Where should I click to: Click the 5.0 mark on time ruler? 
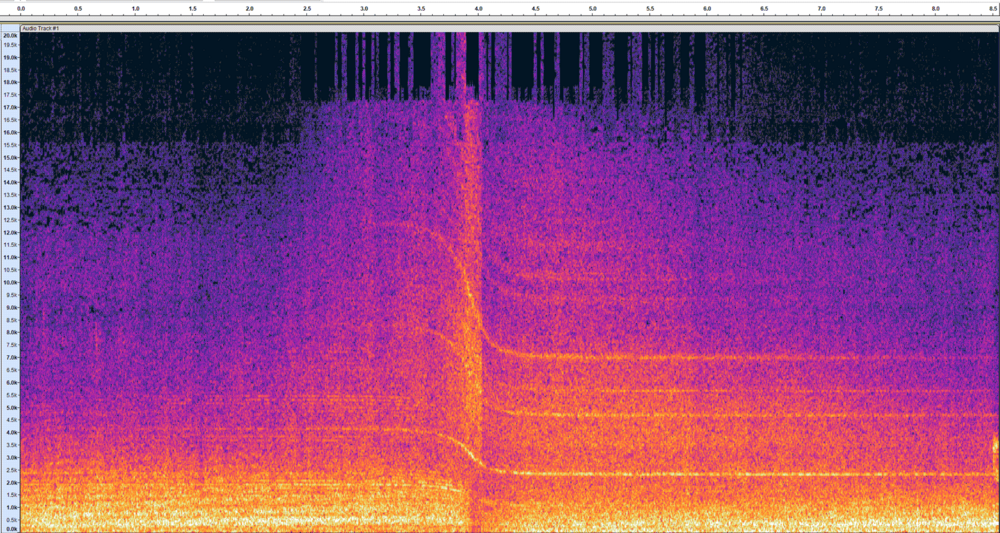pos(592,9)
